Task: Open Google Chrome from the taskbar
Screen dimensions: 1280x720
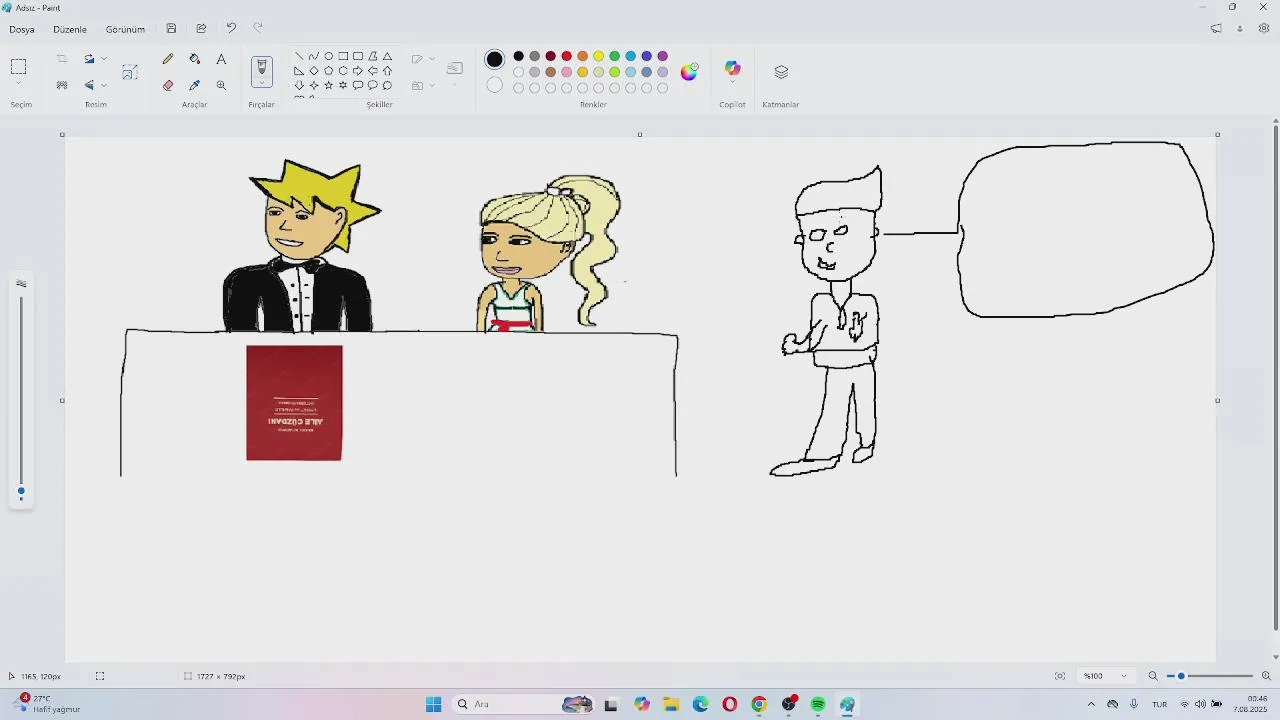Action: coord(759,704)
